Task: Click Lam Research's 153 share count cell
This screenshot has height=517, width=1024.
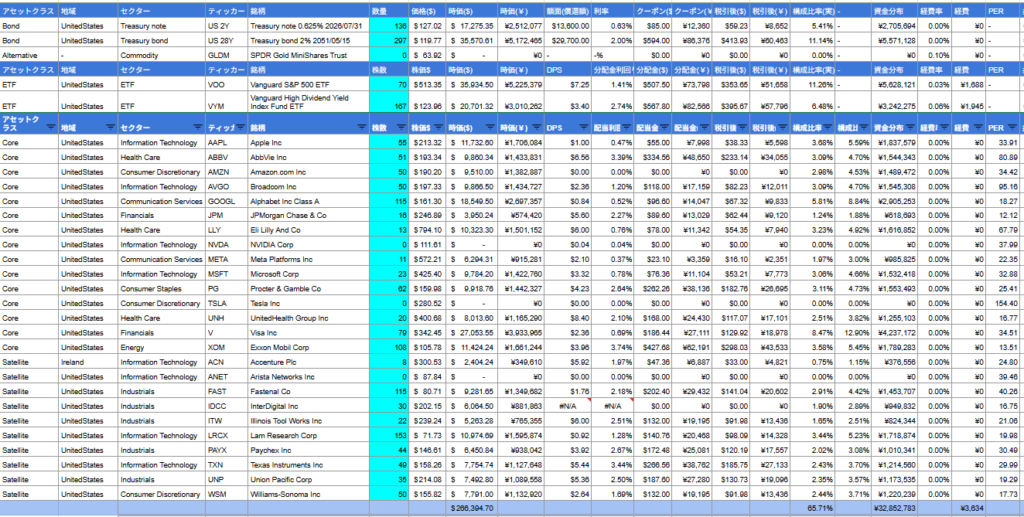Action: coord(389,435)
